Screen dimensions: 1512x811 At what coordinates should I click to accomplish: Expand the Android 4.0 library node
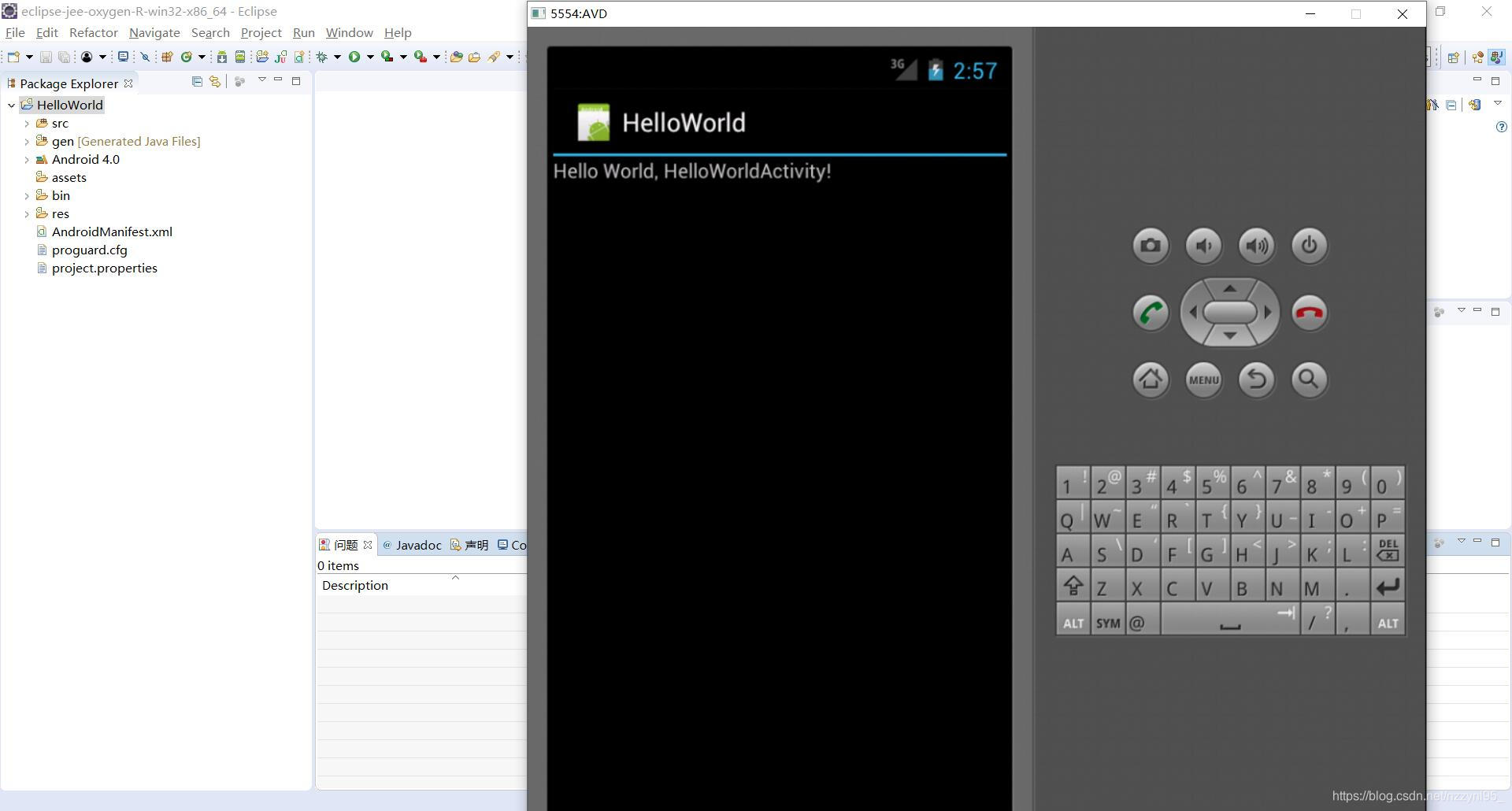(27, 160)
